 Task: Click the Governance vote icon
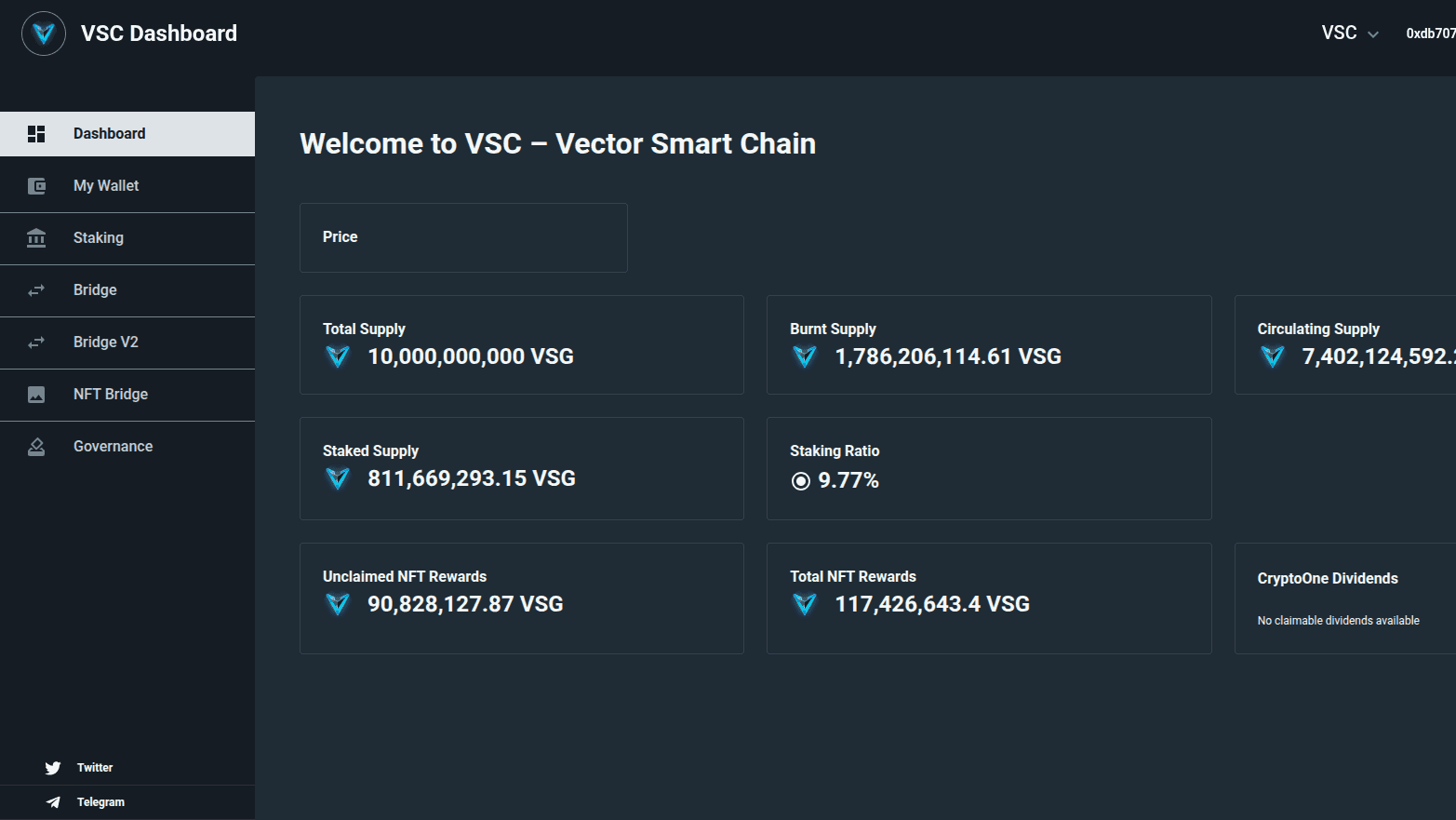click(36, 446)
